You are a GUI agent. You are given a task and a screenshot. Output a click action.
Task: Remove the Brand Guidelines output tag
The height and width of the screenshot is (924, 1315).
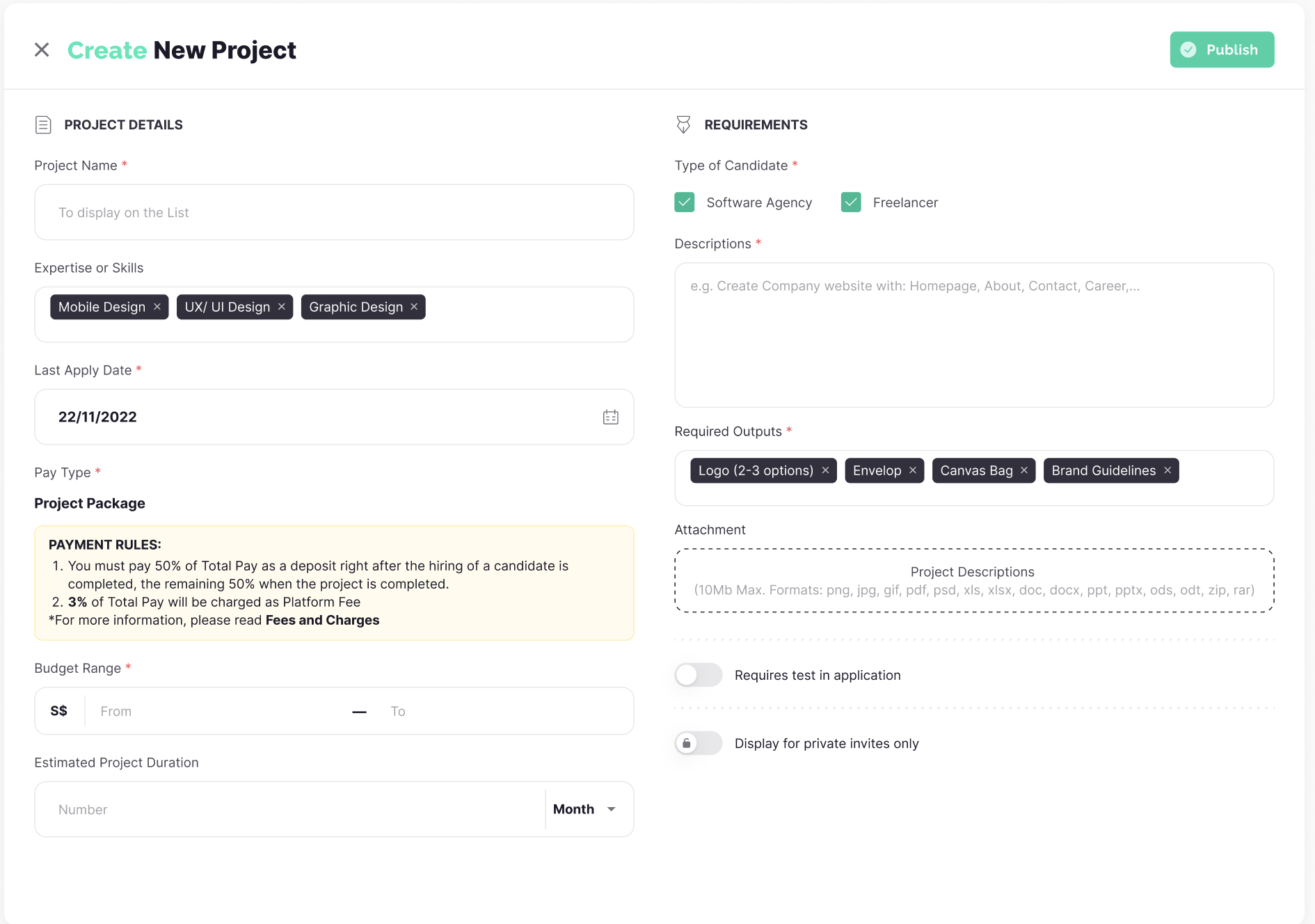1167,470
